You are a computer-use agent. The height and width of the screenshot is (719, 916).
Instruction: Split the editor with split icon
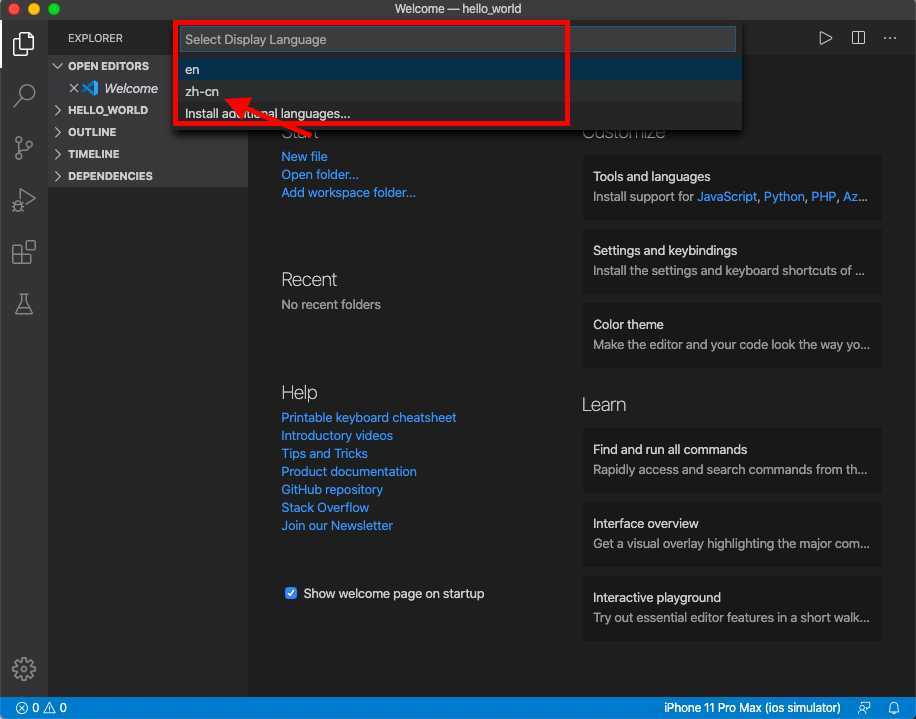[858, 39]
